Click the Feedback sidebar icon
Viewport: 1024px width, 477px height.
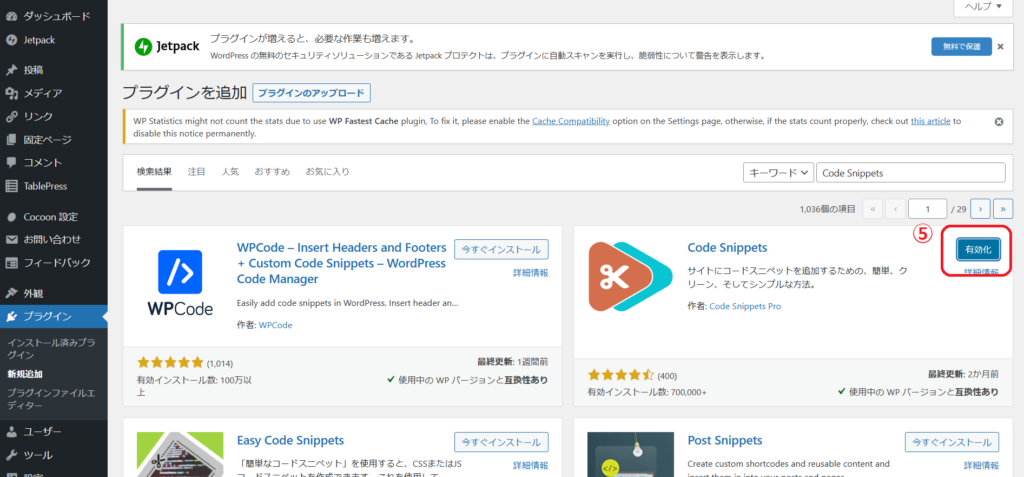[x=11, y=263]
